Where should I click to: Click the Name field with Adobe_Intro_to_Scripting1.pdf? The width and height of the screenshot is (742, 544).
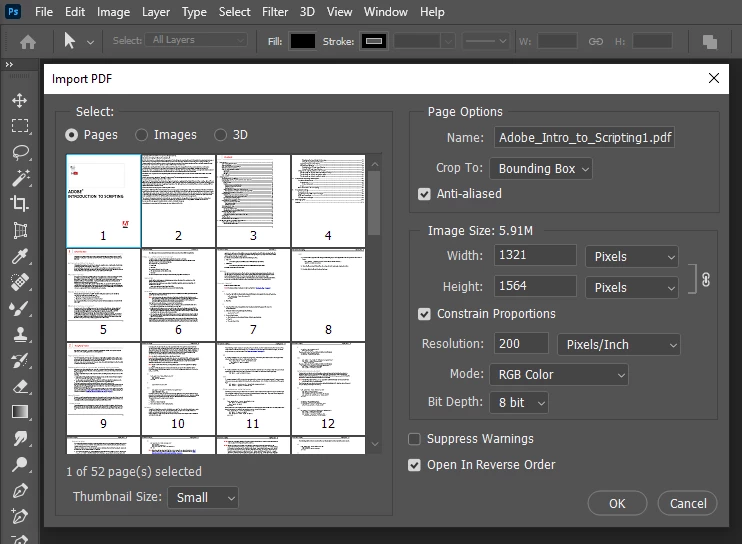coord(584,138)
